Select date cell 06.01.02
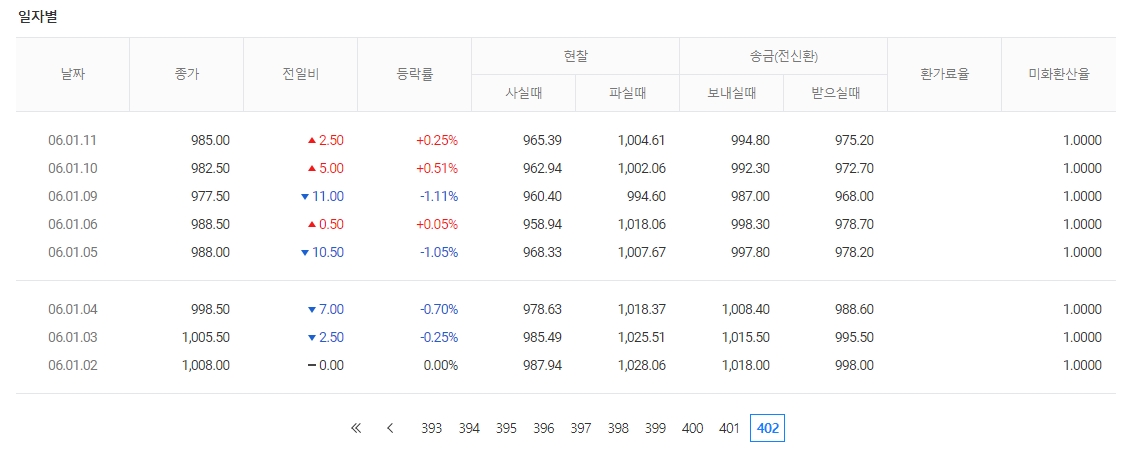The width and height of the screenshot is (1140, 456). (x=73, y=365)
